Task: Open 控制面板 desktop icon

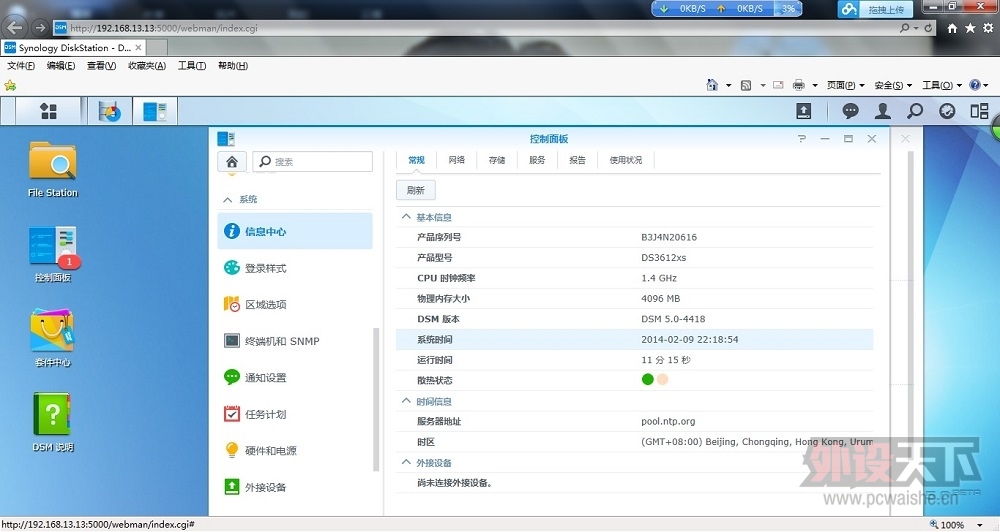Action: coord(53,254)
